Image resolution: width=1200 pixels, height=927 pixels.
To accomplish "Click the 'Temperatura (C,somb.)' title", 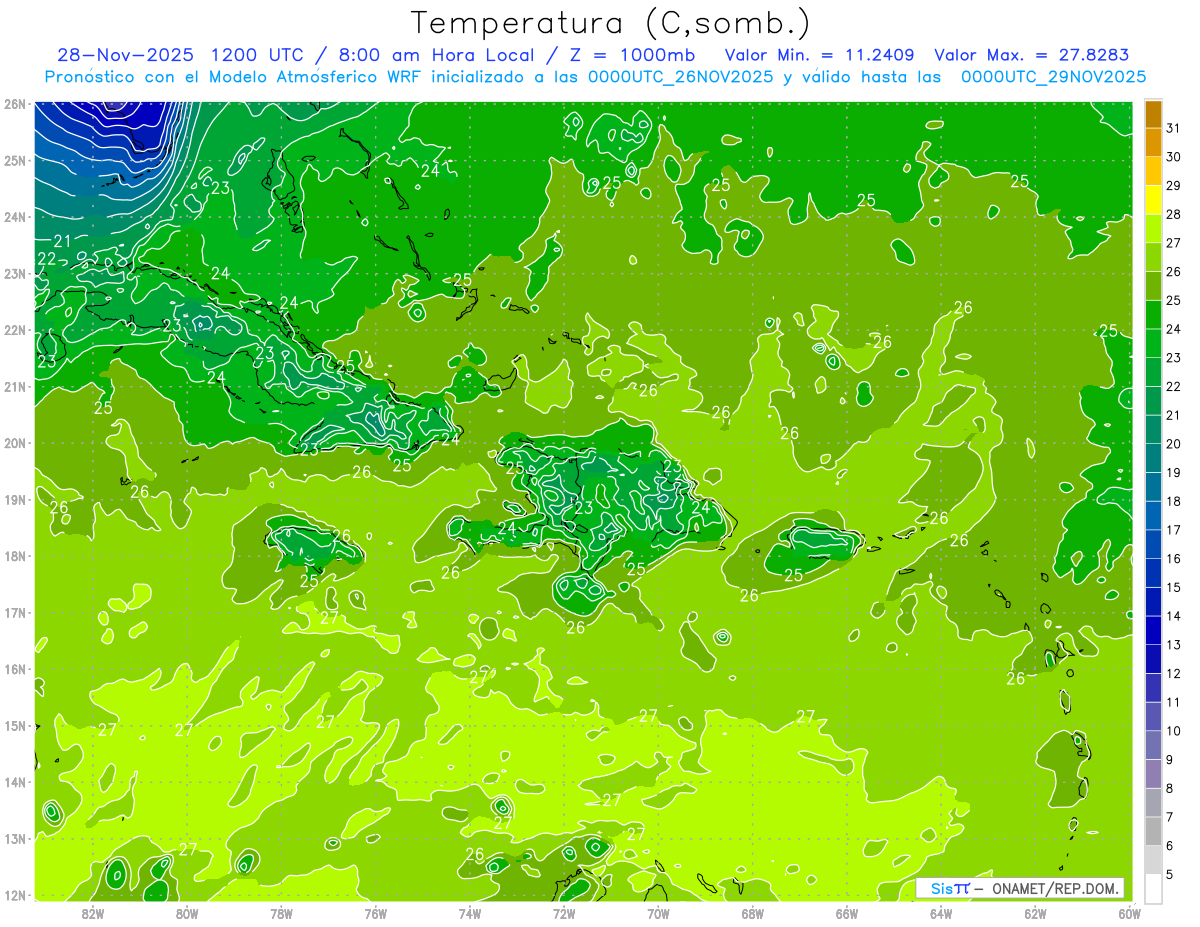I will (611, 23).
